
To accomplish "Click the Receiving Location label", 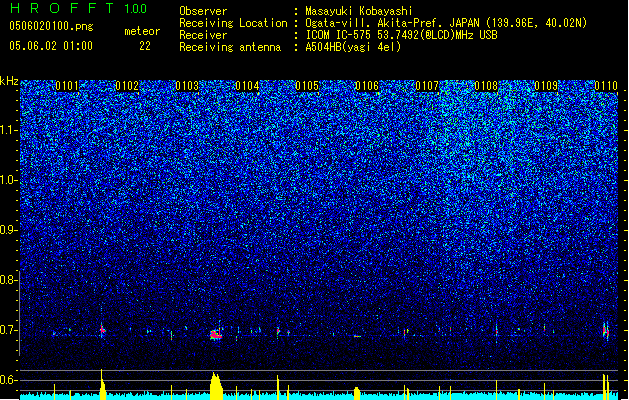I will pyautogui.click(x=233, y=23).
